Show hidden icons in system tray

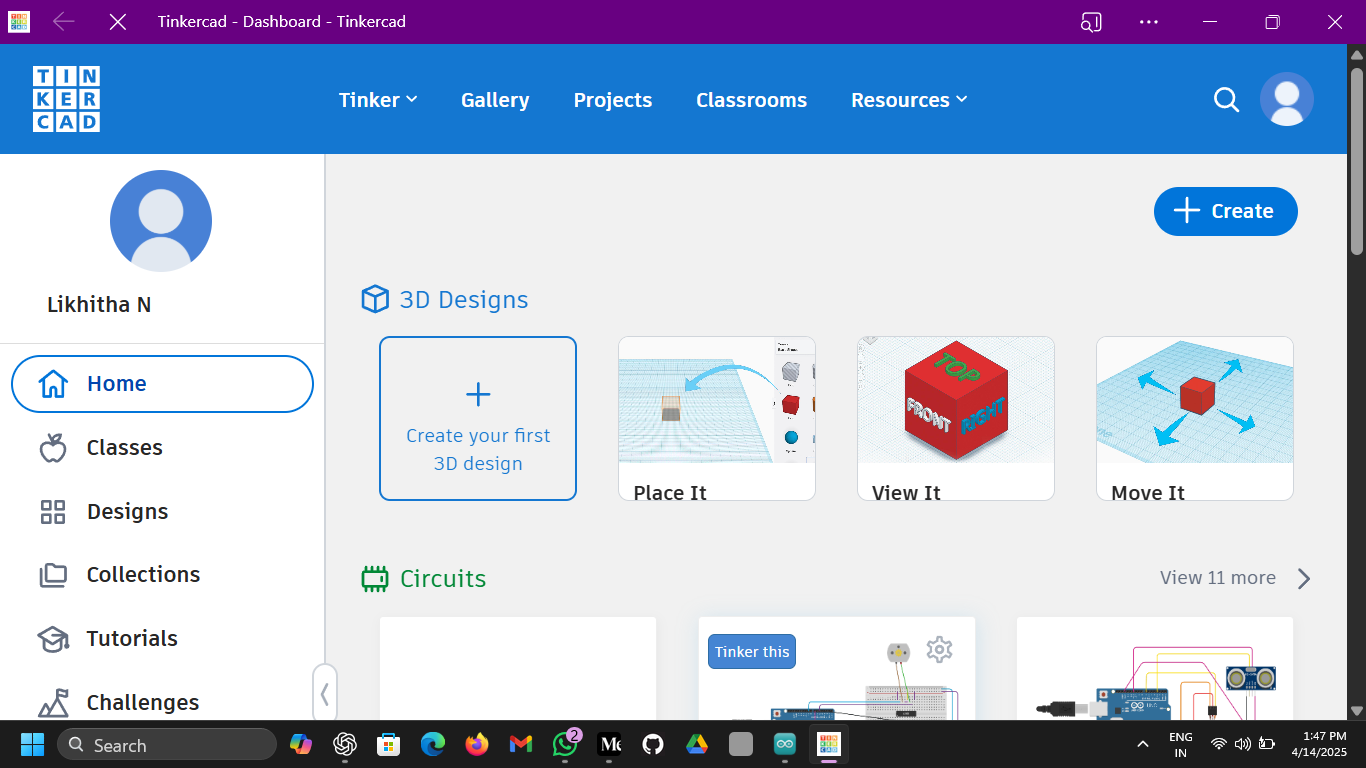[1143, 744]
